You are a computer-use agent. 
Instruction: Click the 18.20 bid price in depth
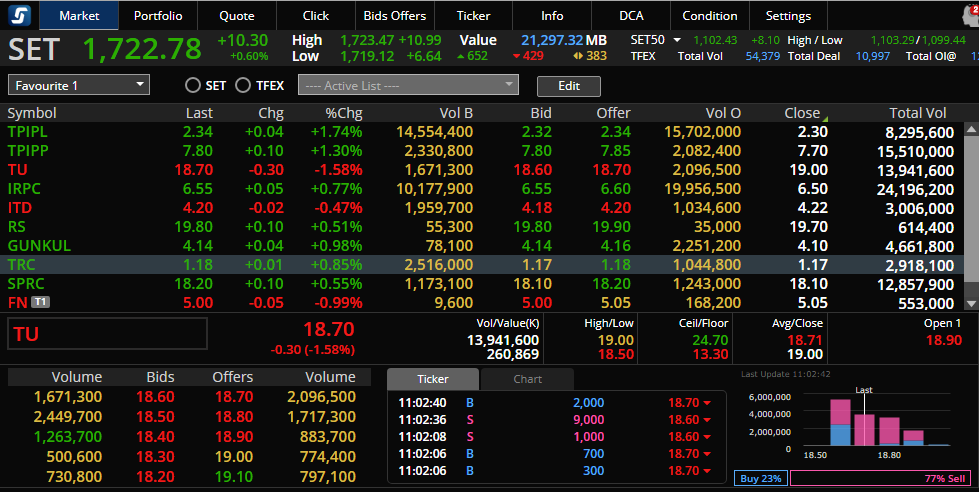click(x=155, y=476)
